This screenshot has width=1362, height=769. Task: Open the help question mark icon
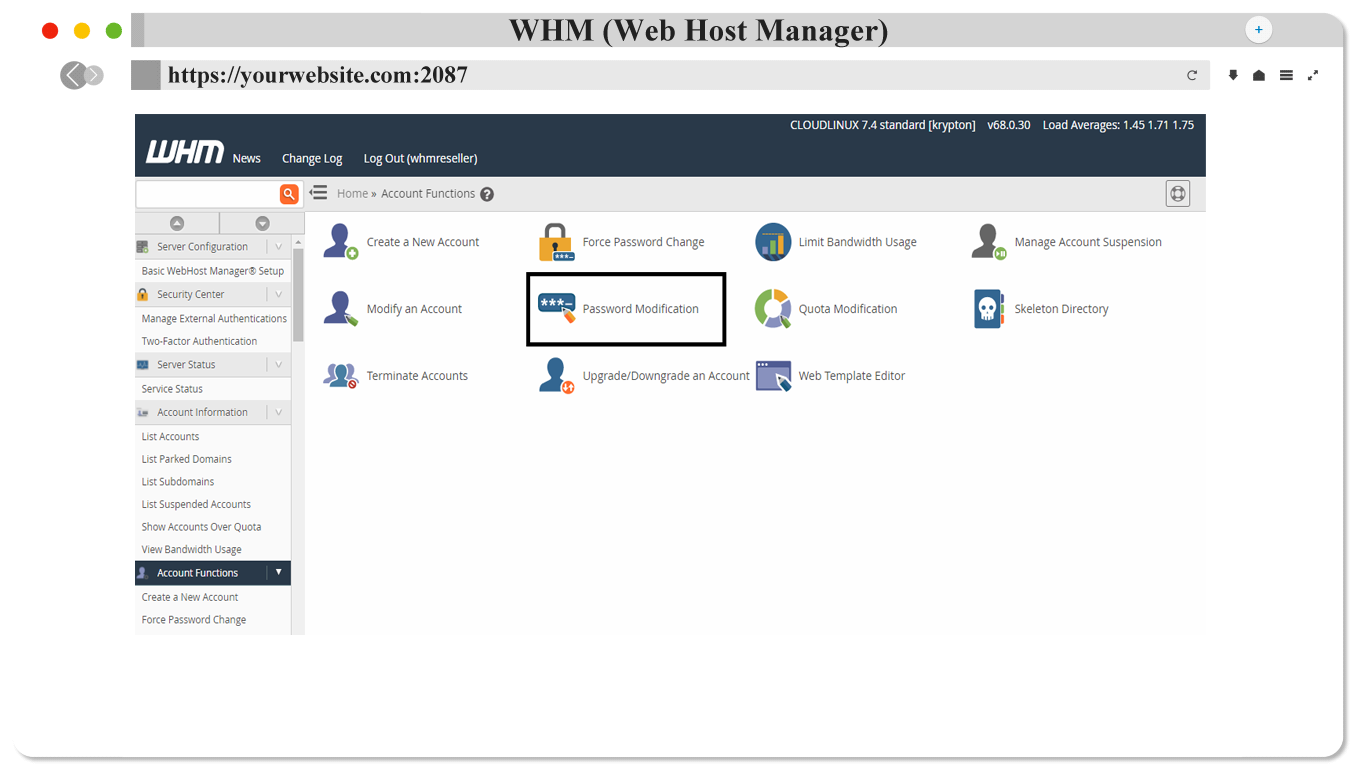click(487, 194)
